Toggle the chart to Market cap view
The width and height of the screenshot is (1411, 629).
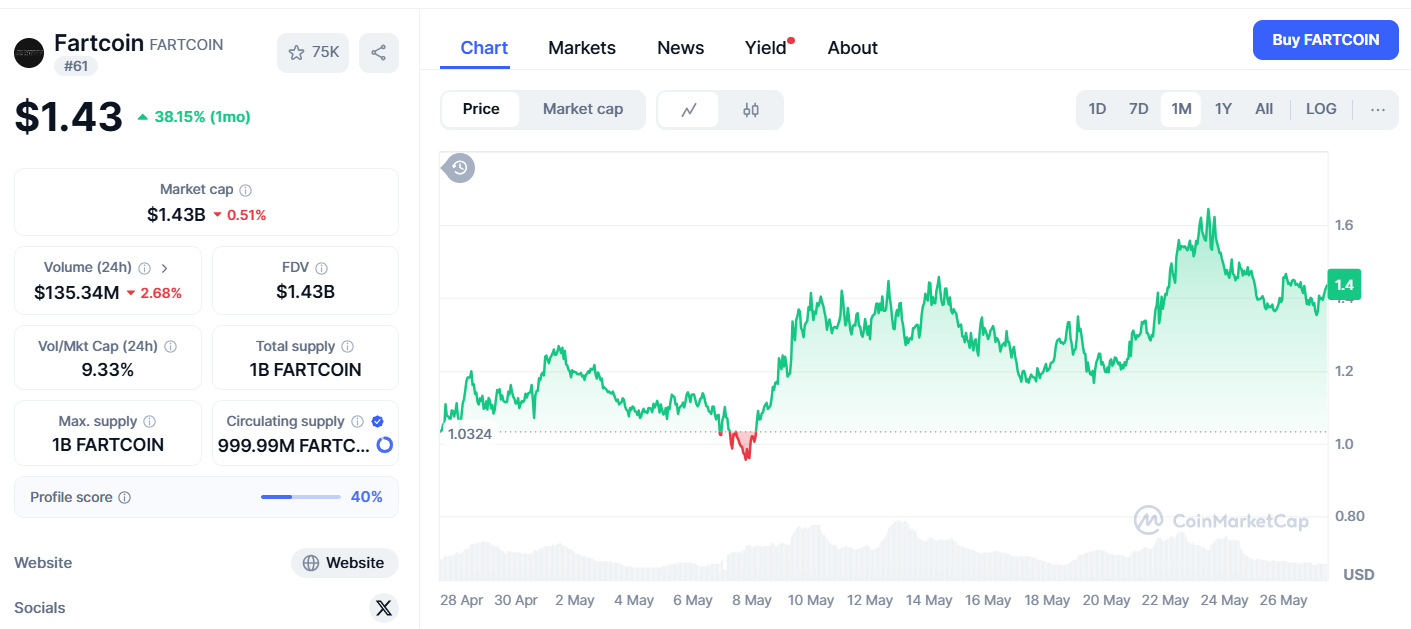582,109
